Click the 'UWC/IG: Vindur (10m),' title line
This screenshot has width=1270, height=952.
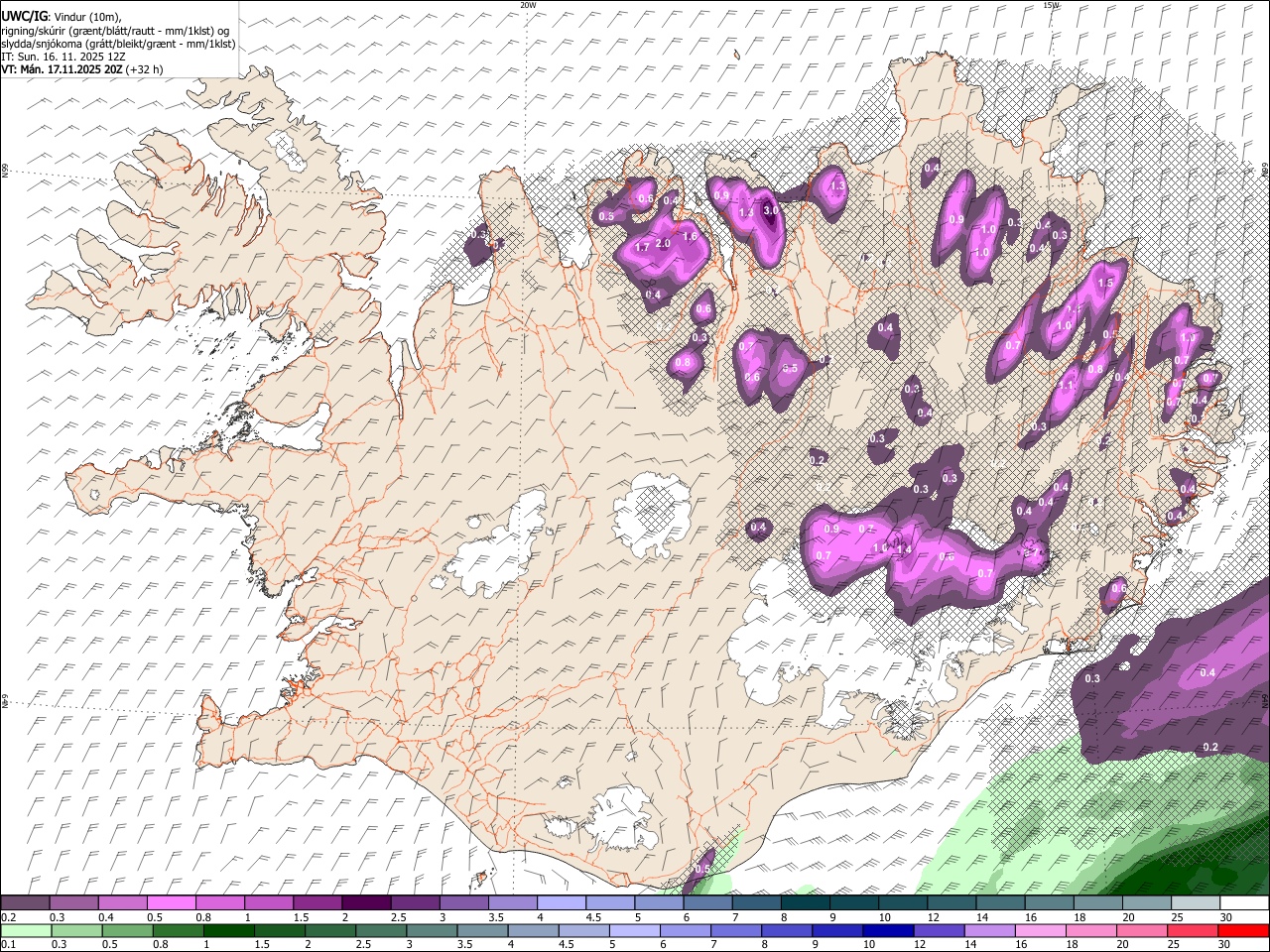click(x=62, y=17)
